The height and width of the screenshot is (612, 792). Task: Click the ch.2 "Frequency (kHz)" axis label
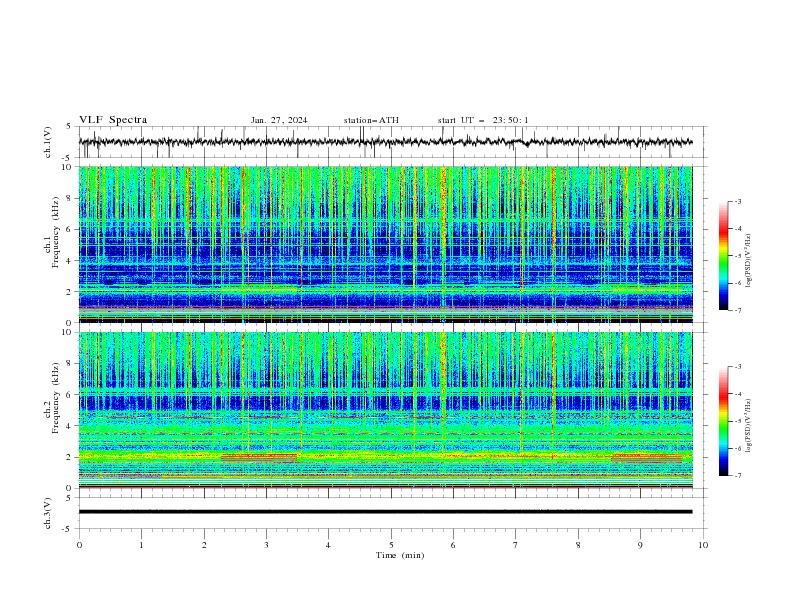[x=55, y=398]
